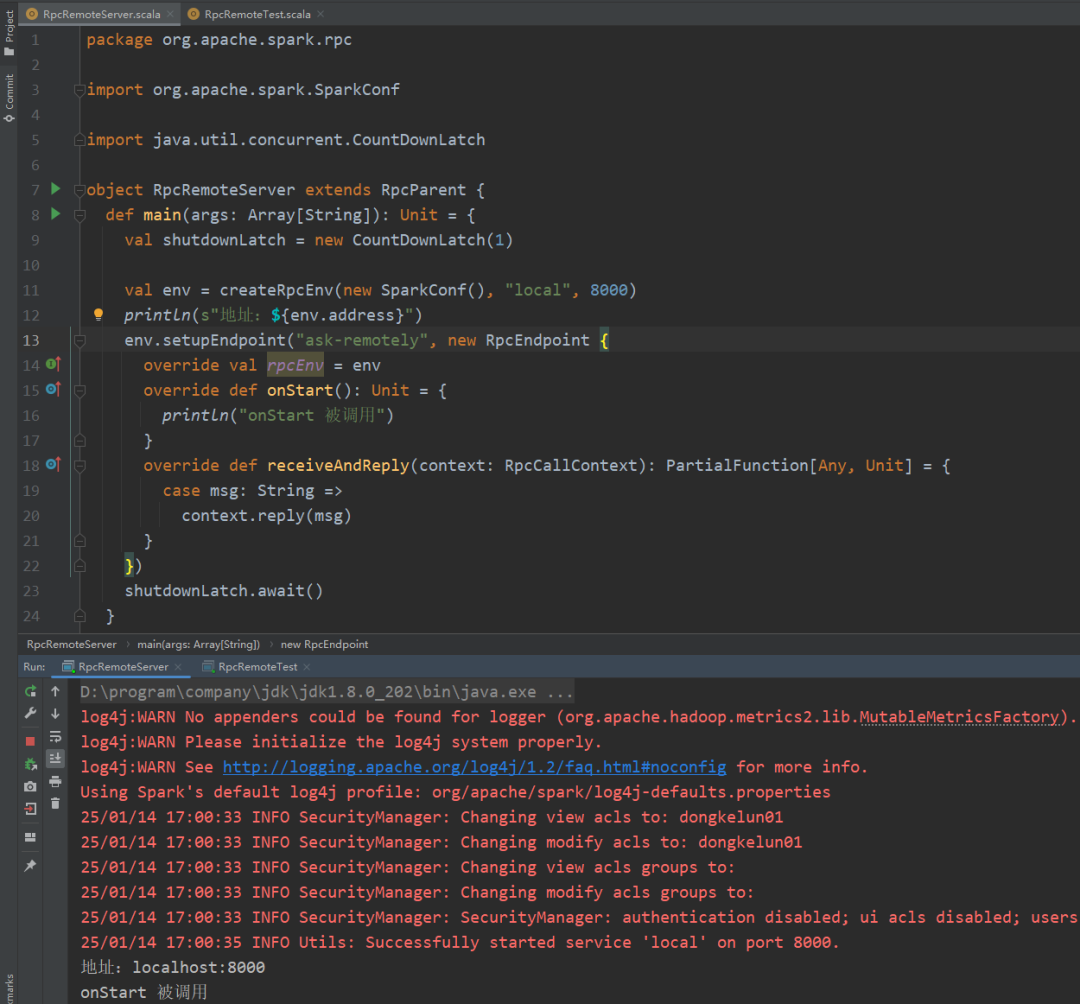
Task: Collapse the object RpcRemoteServer fold on line 7
Action: tap(80, 190)
